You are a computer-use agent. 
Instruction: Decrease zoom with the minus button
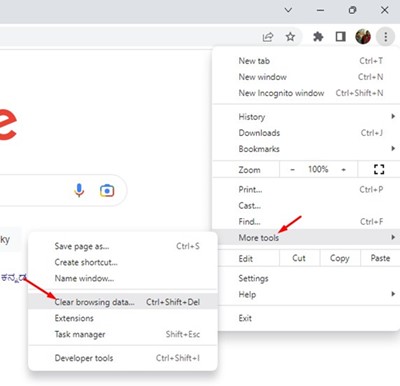[x=292, y=170]
